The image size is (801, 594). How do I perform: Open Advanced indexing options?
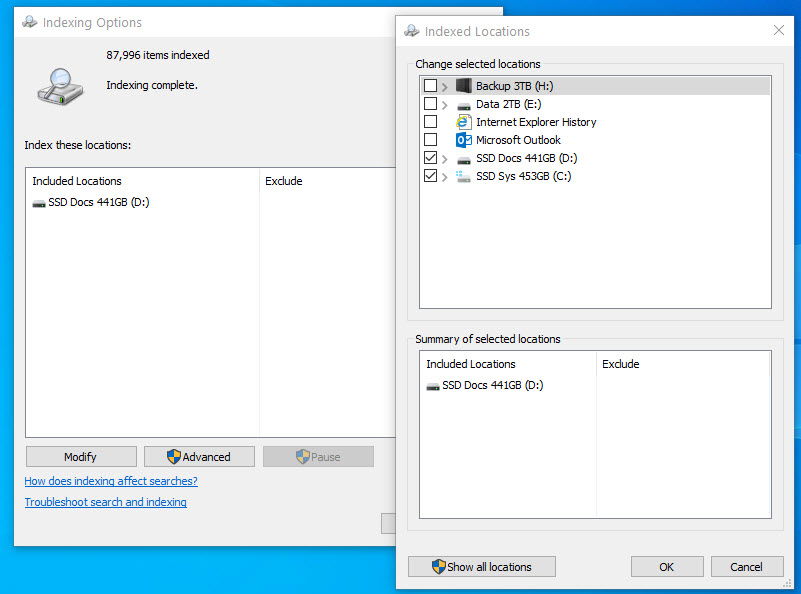pos(199,457)
